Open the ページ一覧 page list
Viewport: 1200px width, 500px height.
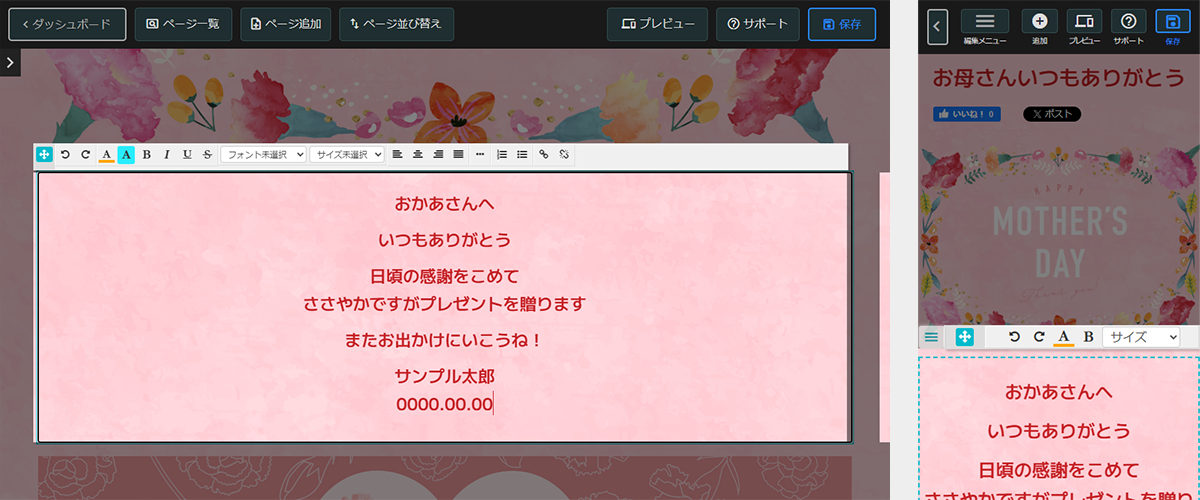(x=184, y=24)
